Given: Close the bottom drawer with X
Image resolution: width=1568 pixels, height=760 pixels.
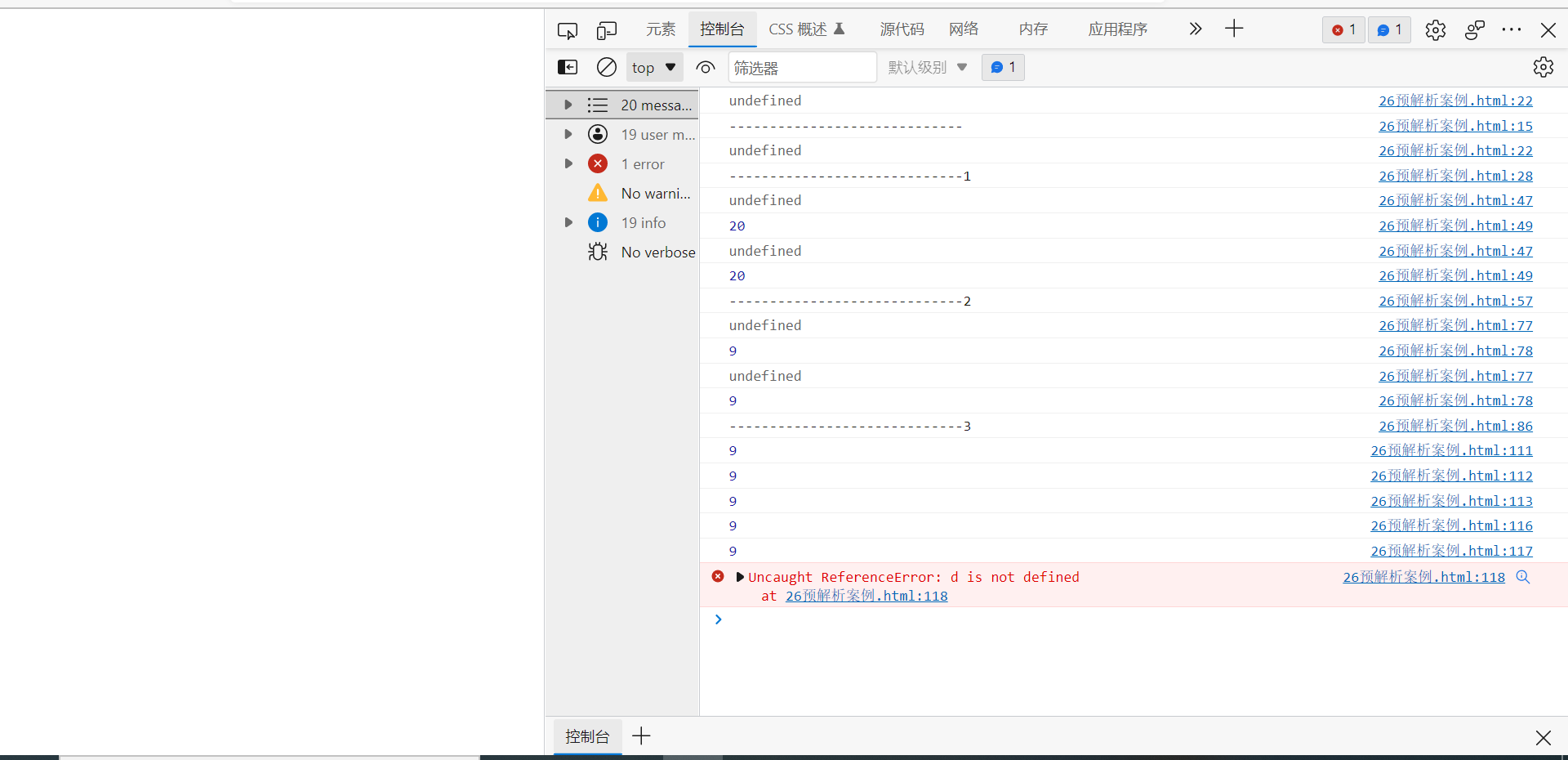Looking at the screenshot, I should click(1543, 738).
